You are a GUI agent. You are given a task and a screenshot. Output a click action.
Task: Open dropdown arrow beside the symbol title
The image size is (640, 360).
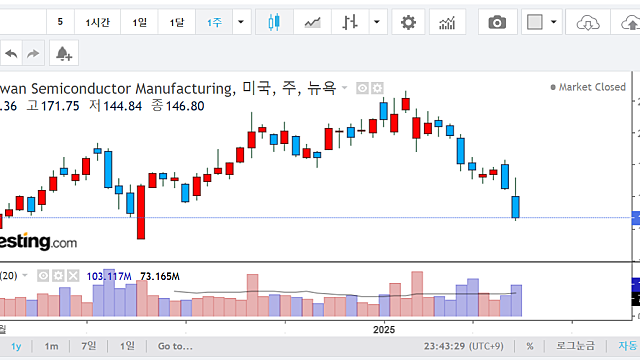344,88
